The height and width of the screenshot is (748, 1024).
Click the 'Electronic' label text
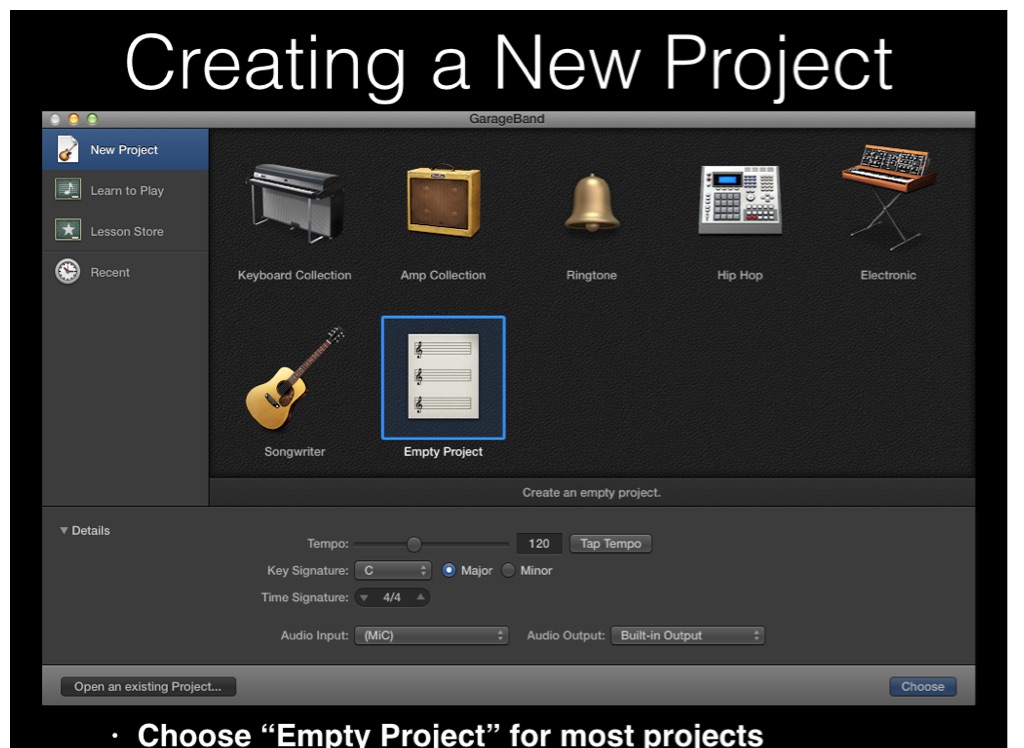pos(888,275)
